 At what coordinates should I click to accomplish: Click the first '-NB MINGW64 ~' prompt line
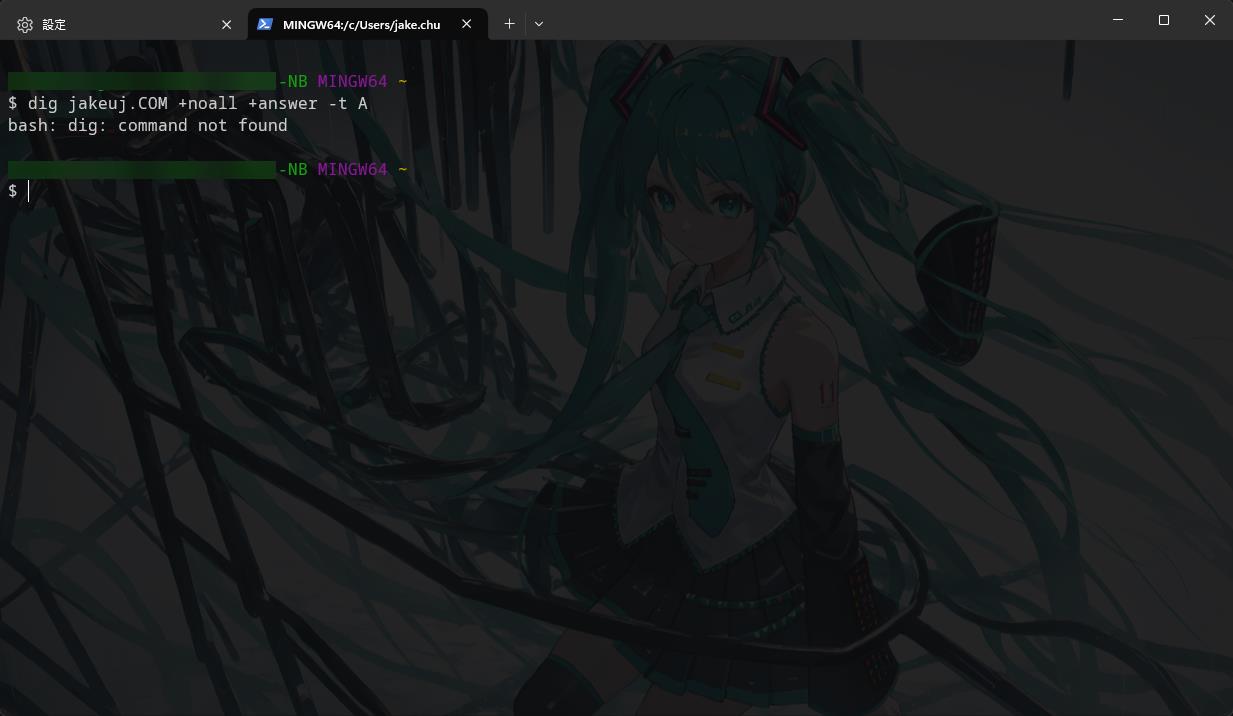coord(208,81)
